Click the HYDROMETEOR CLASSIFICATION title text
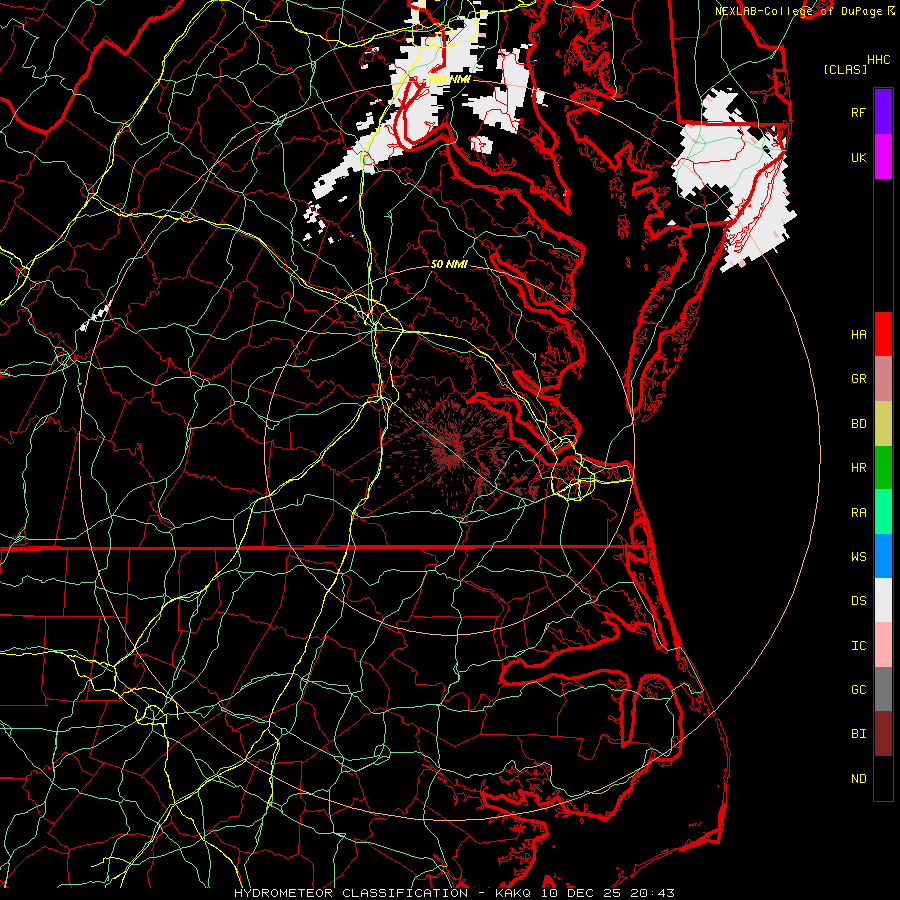This screenshot has width=900, height=900. [x=351, y=893]
